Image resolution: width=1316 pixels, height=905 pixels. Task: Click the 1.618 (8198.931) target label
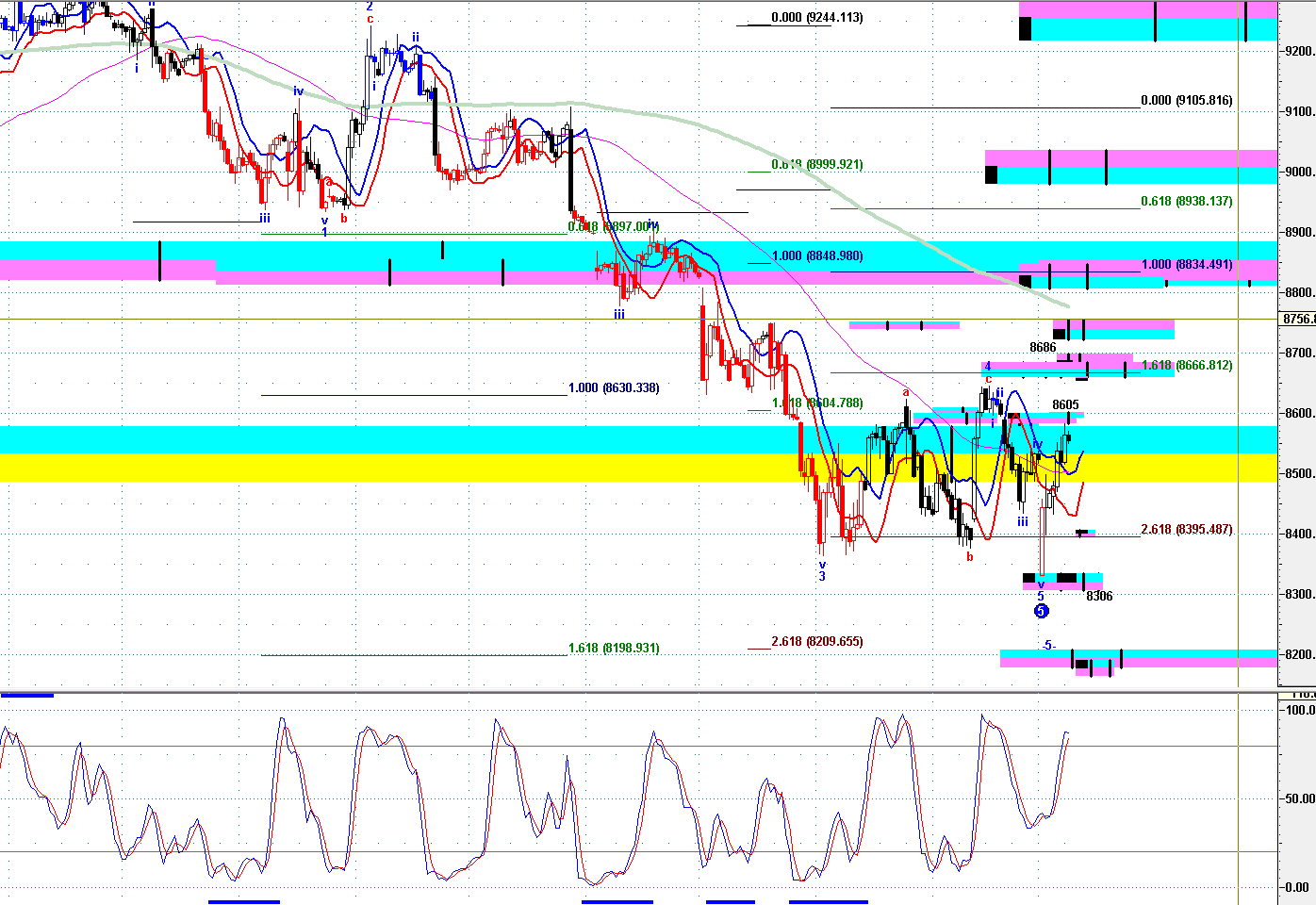(x=614, y=649)
